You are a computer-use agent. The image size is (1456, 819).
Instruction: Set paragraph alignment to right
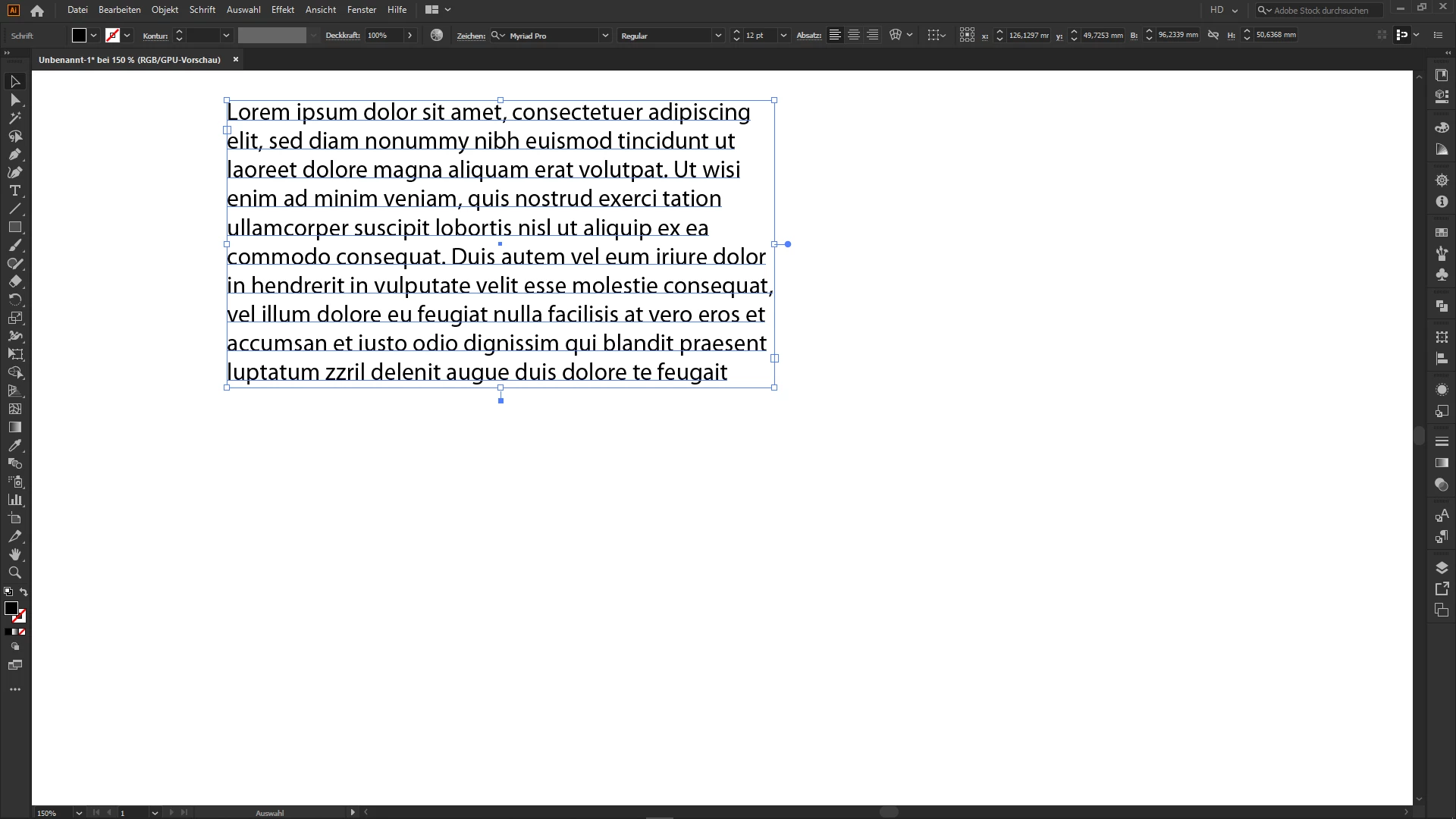[x=873, y=35]
